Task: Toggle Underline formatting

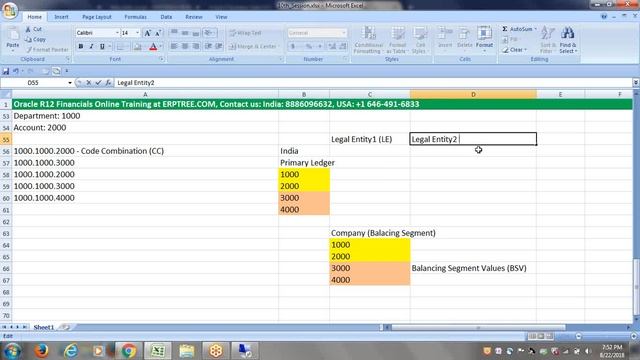Action: coord(102,47)
